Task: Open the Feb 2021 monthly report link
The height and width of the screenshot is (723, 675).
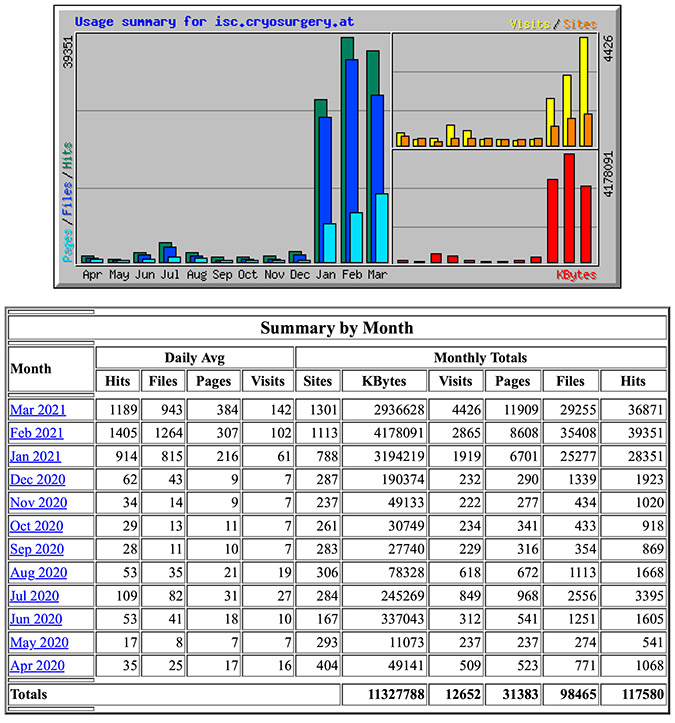Action: [37, 433]
